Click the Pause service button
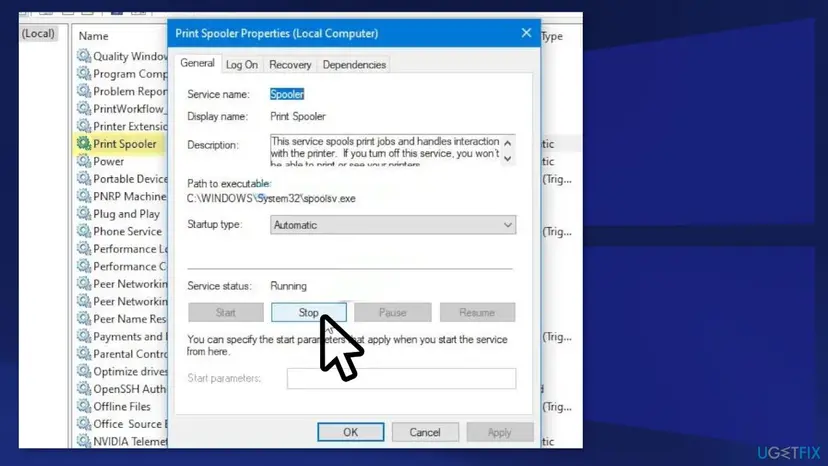The width and height of the screenshot is (828, 466). tap(392, 312)
